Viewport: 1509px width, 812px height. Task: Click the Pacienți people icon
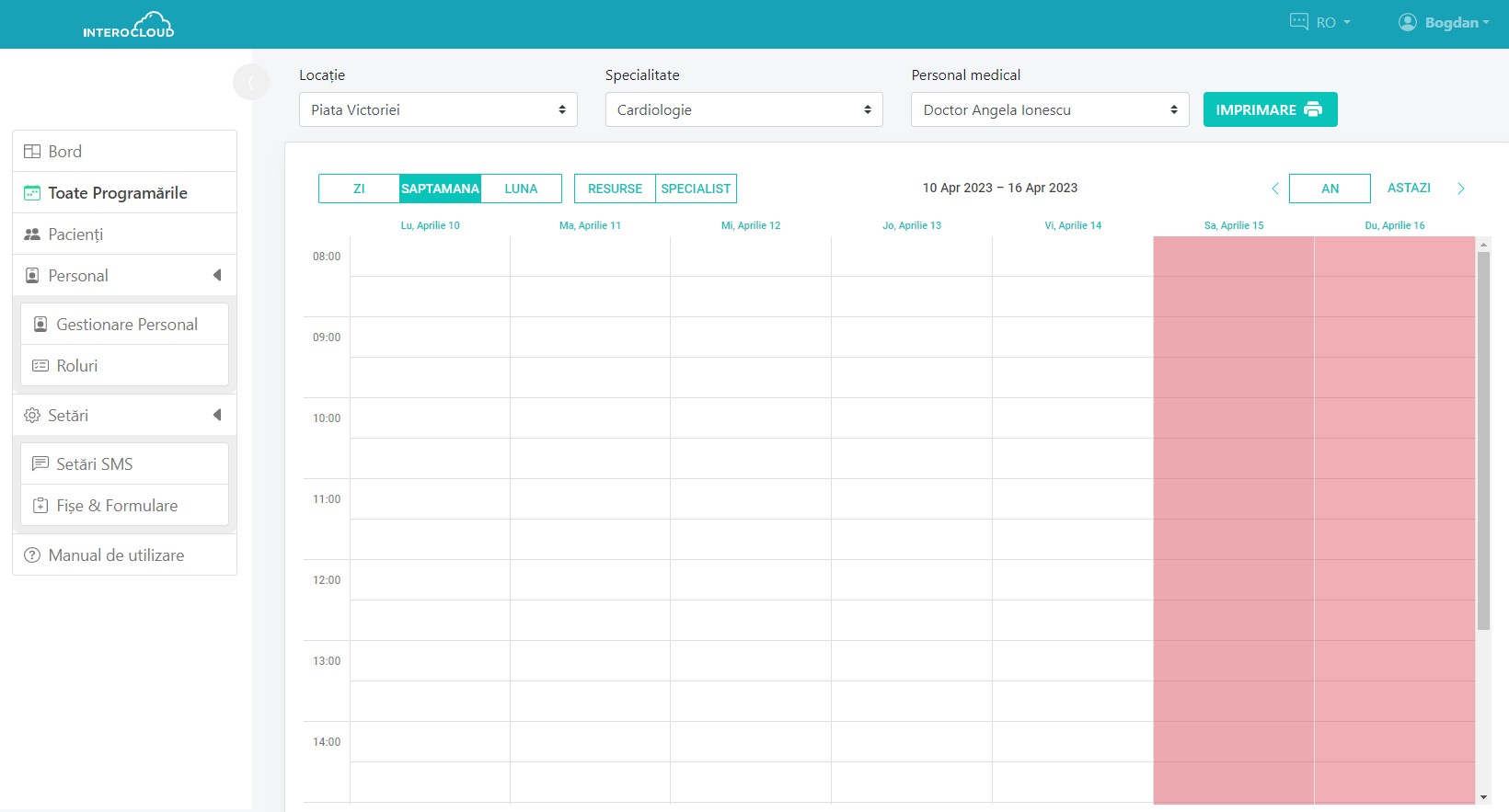click(x=32, y=234)
